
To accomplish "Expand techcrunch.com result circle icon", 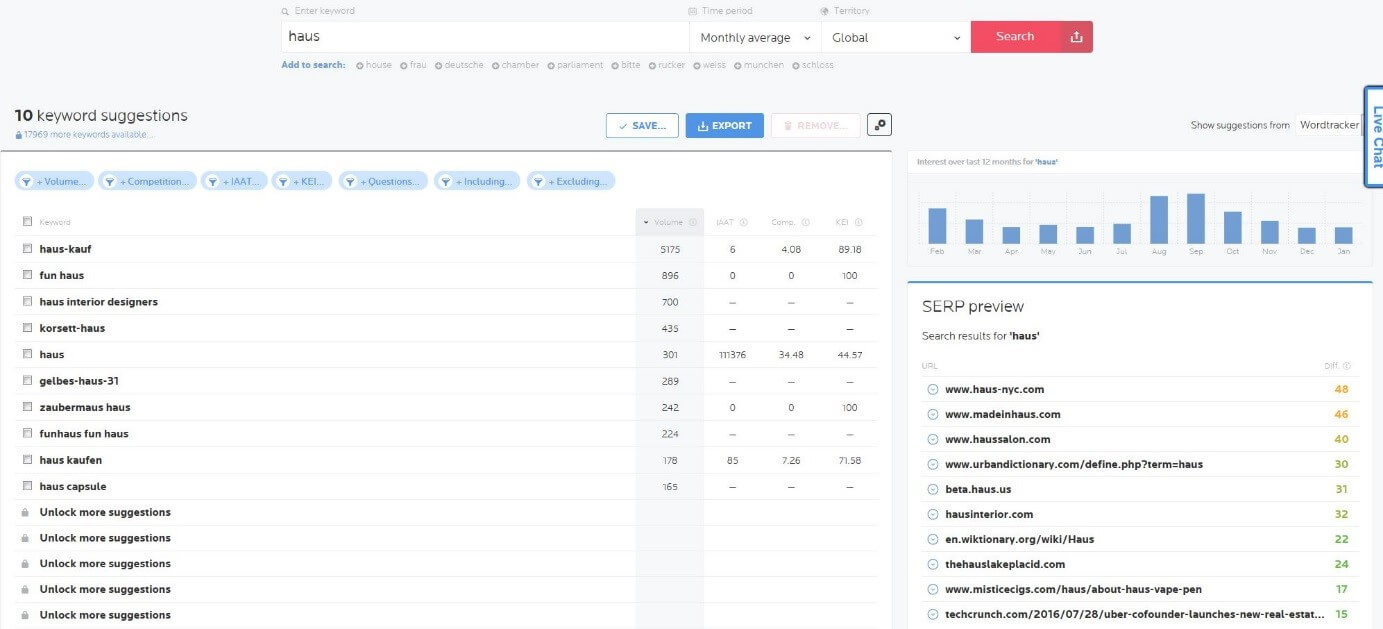I will click(933, 614).
